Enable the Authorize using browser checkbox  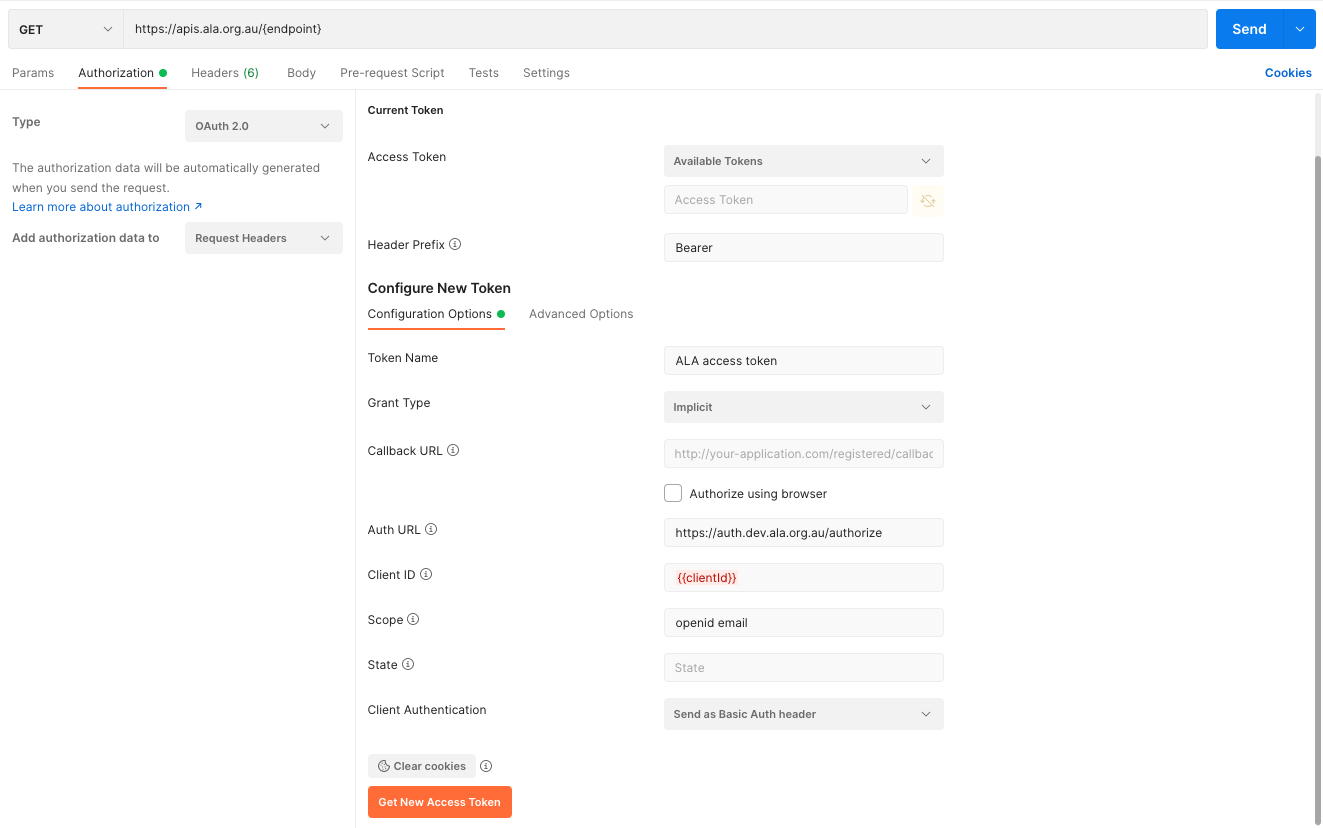tap(673, 492)
